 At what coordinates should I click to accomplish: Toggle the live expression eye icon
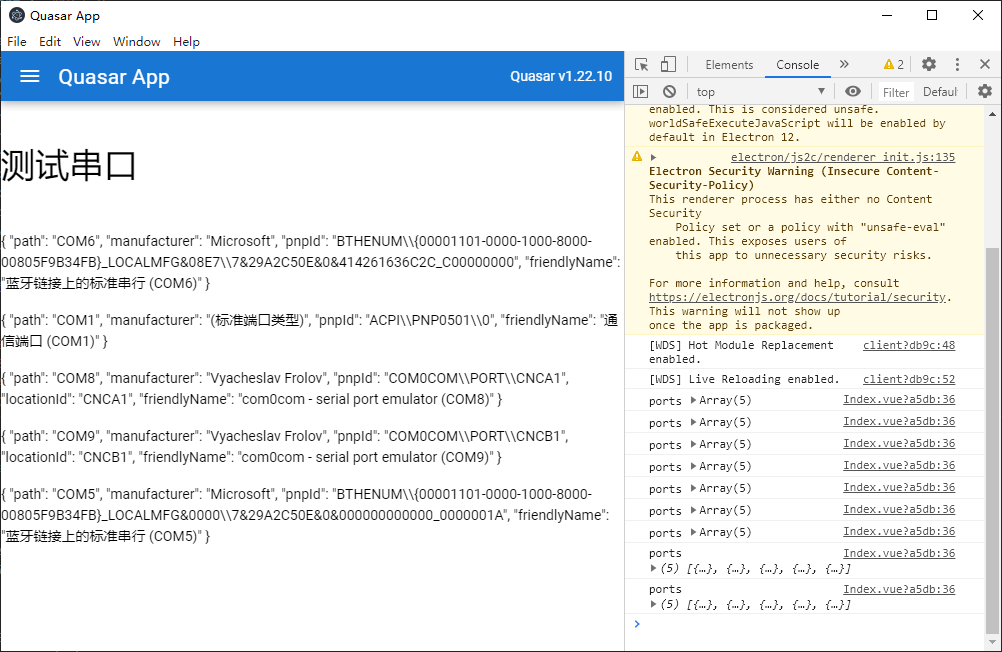pos(852,91)
